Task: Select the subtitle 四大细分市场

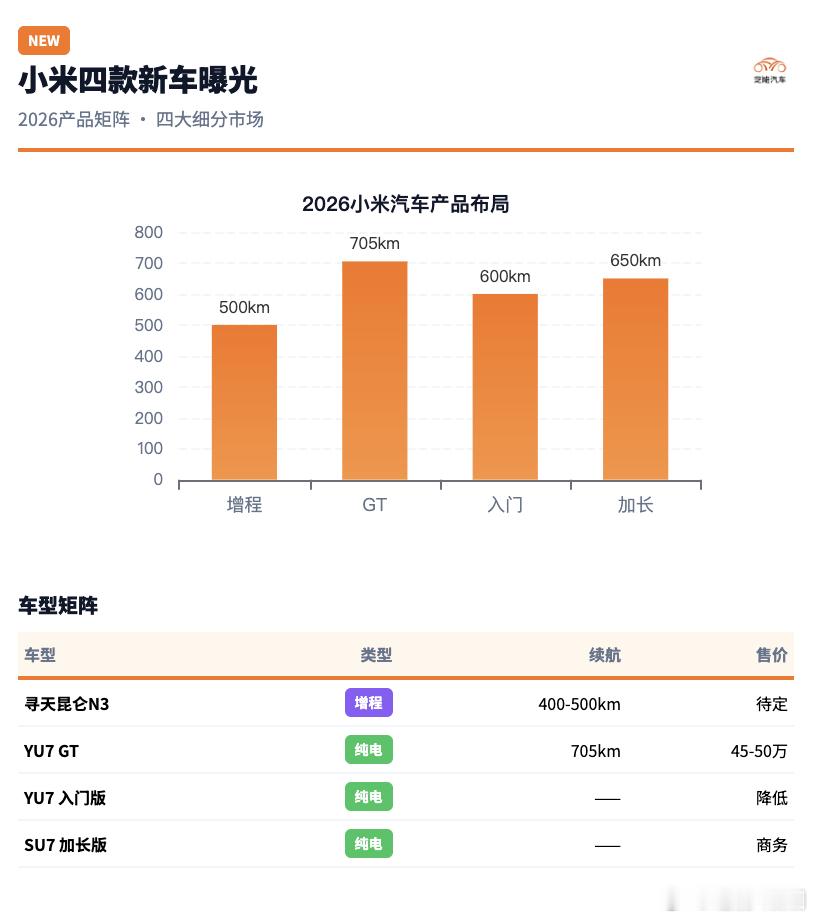Action: (210, 120)
